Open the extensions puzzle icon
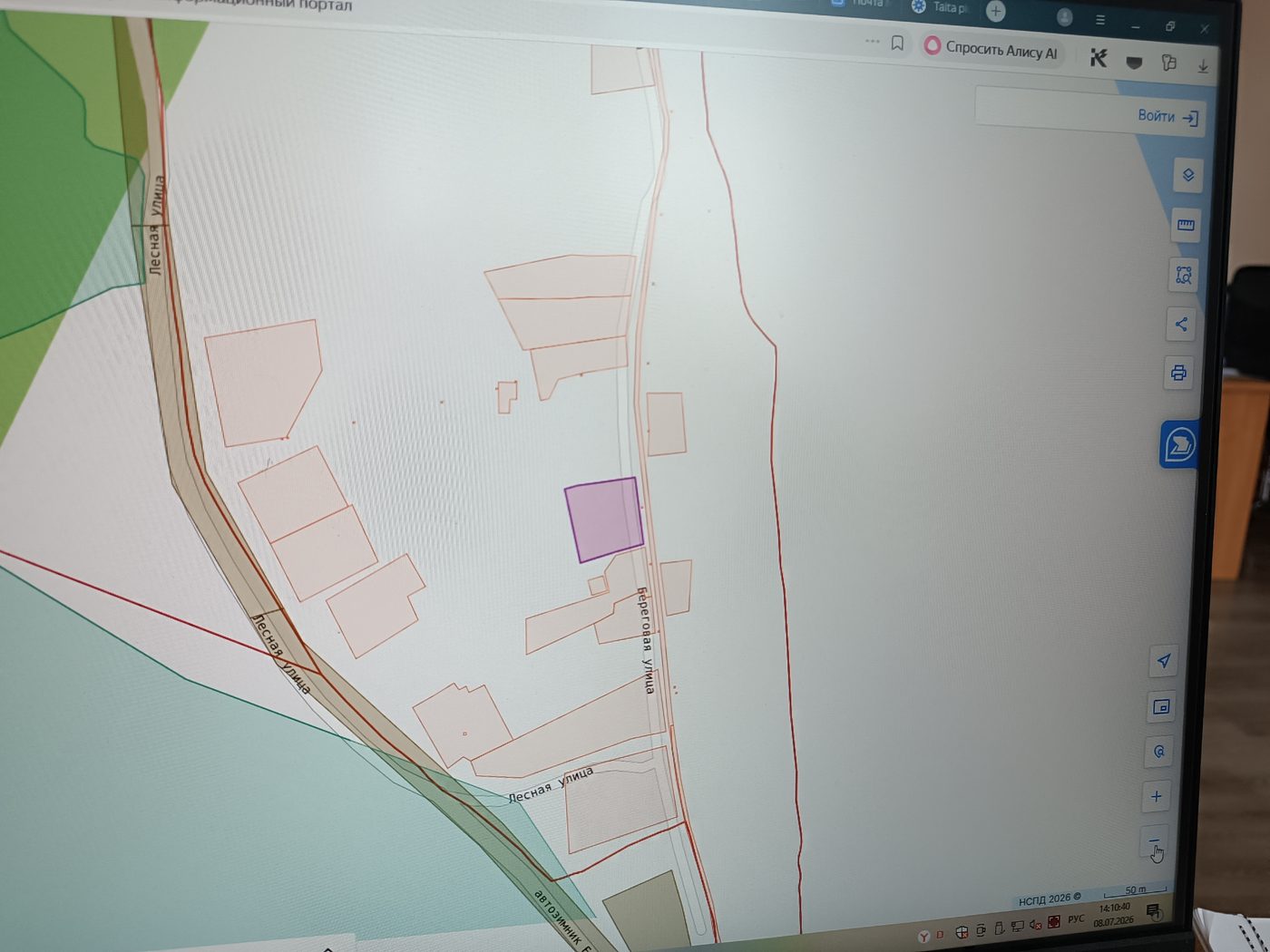1270x952 pixels. (1169, 63)
